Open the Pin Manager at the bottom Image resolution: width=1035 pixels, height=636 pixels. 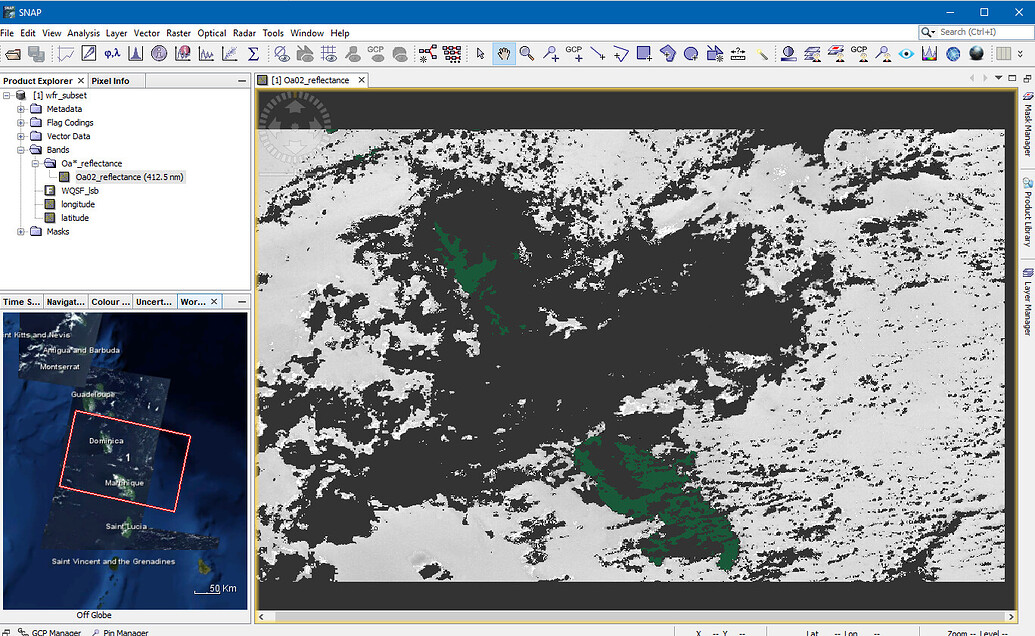125,632
